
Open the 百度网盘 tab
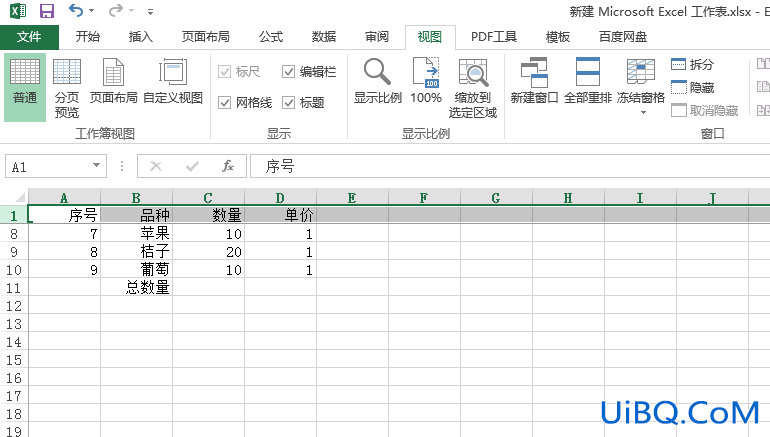(623, 37)
